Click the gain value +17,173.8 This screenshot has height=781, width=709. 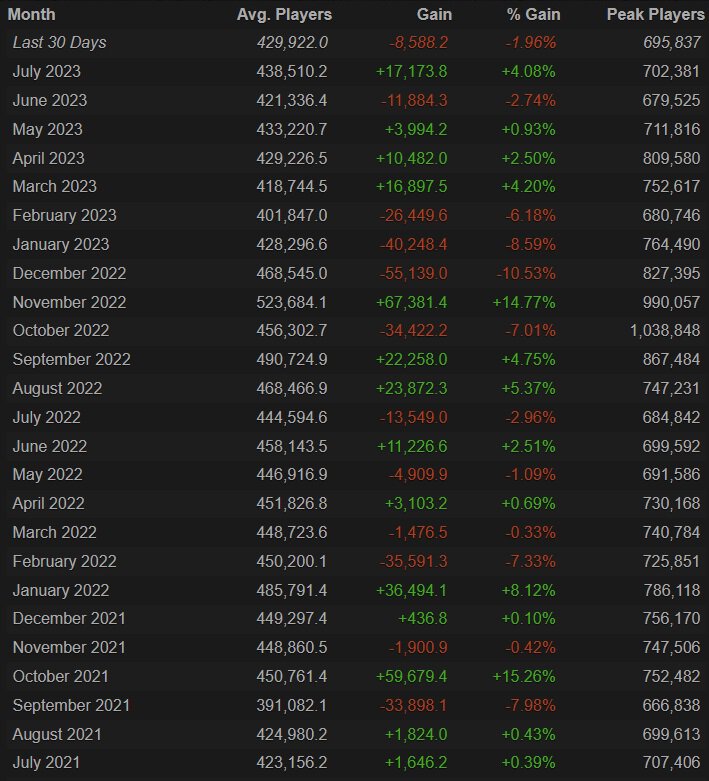coord(412,72)
